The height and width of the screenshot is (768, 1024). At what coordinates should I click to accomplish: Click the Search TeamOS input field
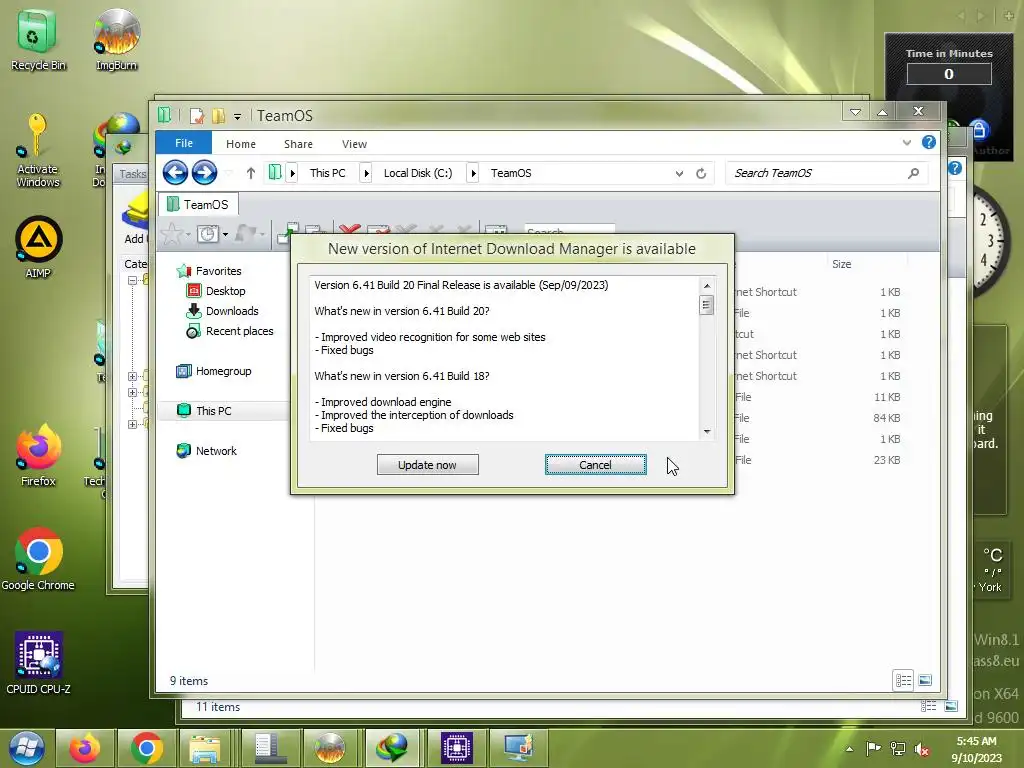[x=816, y=173]
